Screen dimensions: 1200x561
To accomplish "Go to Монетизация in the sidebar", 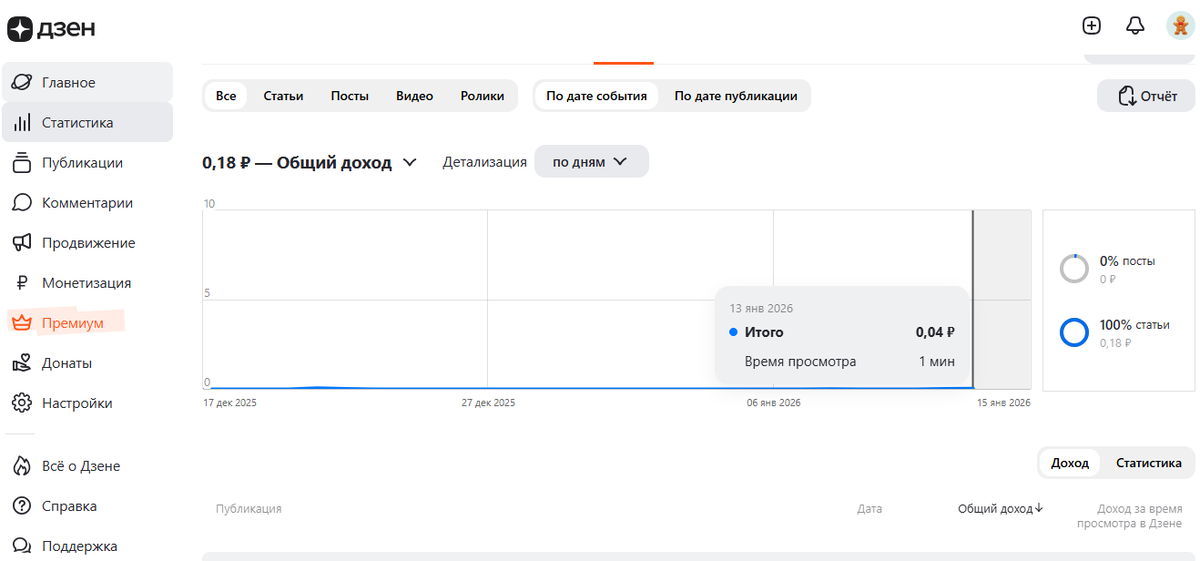I will [x=86, y=283].
